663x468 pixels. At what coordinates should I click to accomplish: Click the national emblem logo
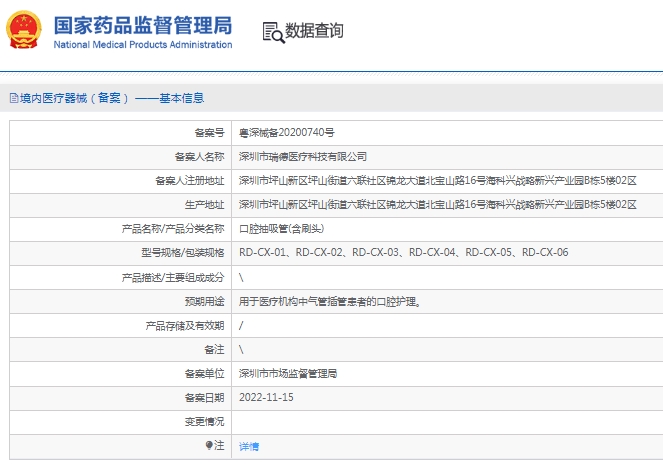click(24, 30)
